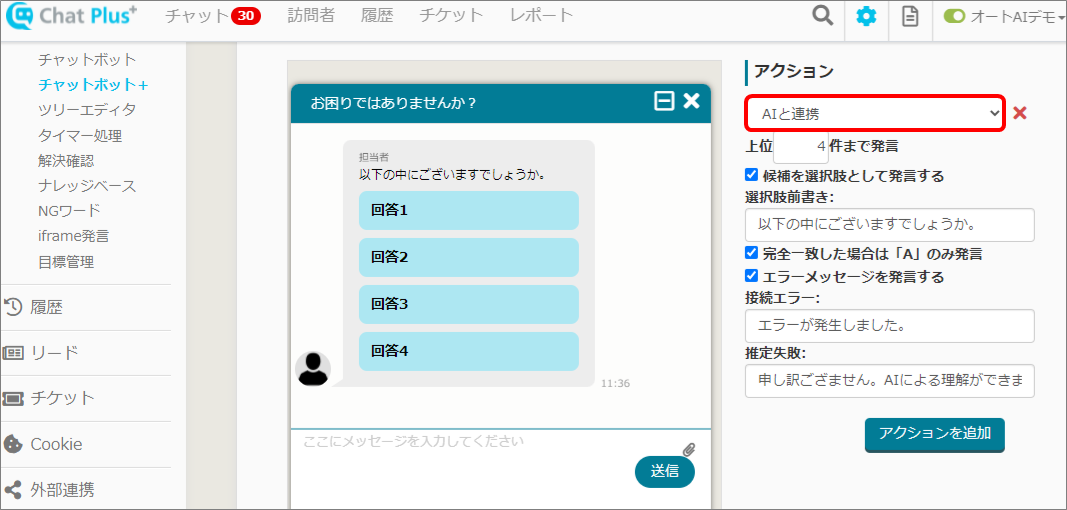Click the search magnifier icon
This screenshot has width=1067, height=510.
pos(822,16)
